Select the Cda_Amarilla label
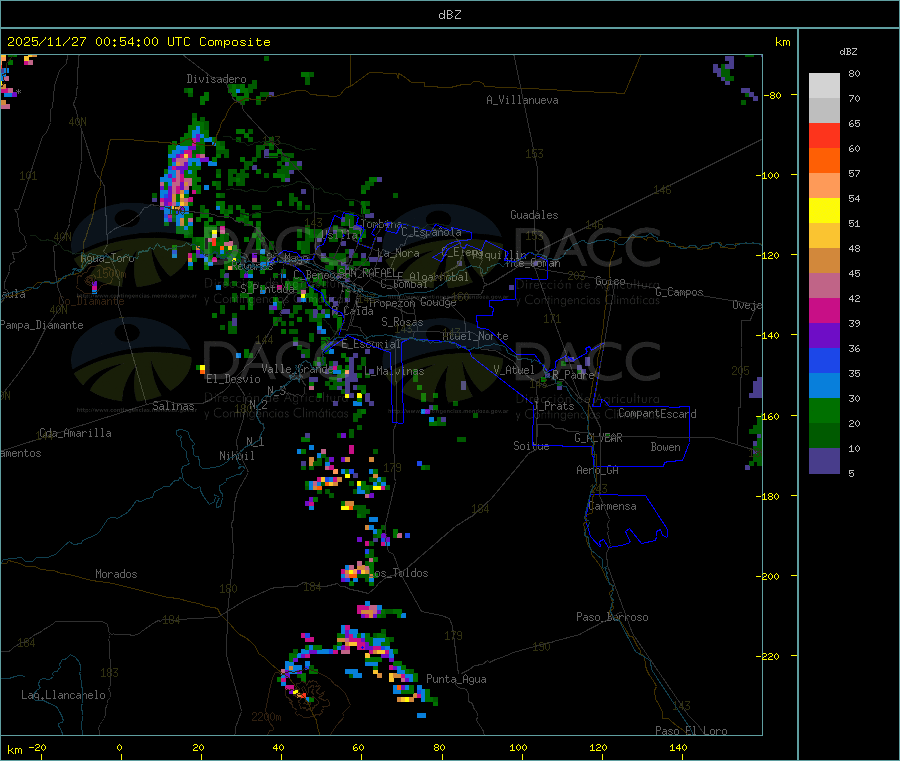The image size is (900, 761). pyautogui.click(x=75, y=433)
